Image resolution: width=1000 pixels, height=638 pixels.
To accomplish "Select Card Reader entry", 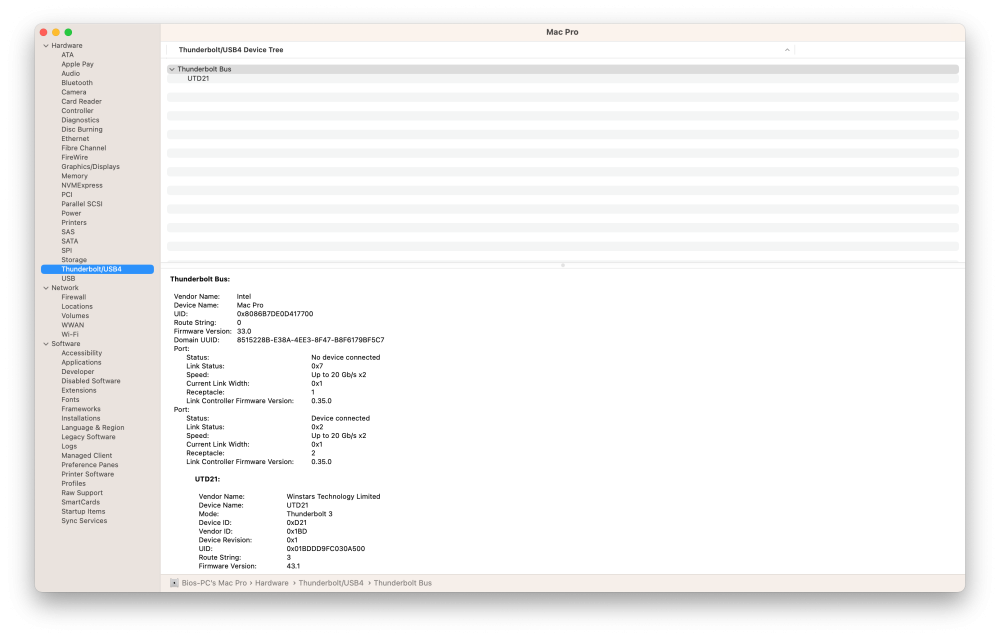I will tap(81, 101).
